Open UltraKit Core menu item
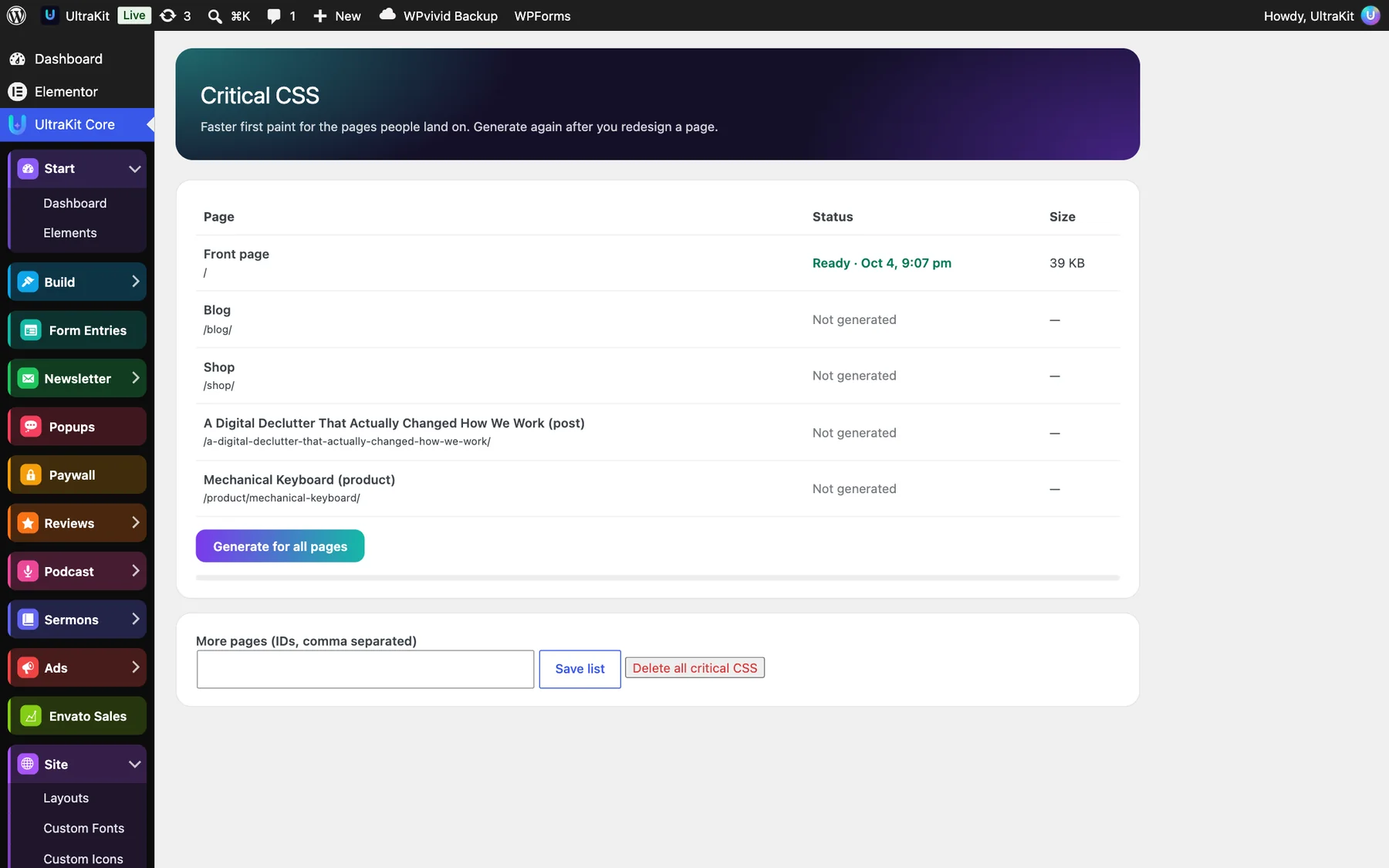Image resolution: width=1389 pixels, height=868 pixels. (77, 124)
